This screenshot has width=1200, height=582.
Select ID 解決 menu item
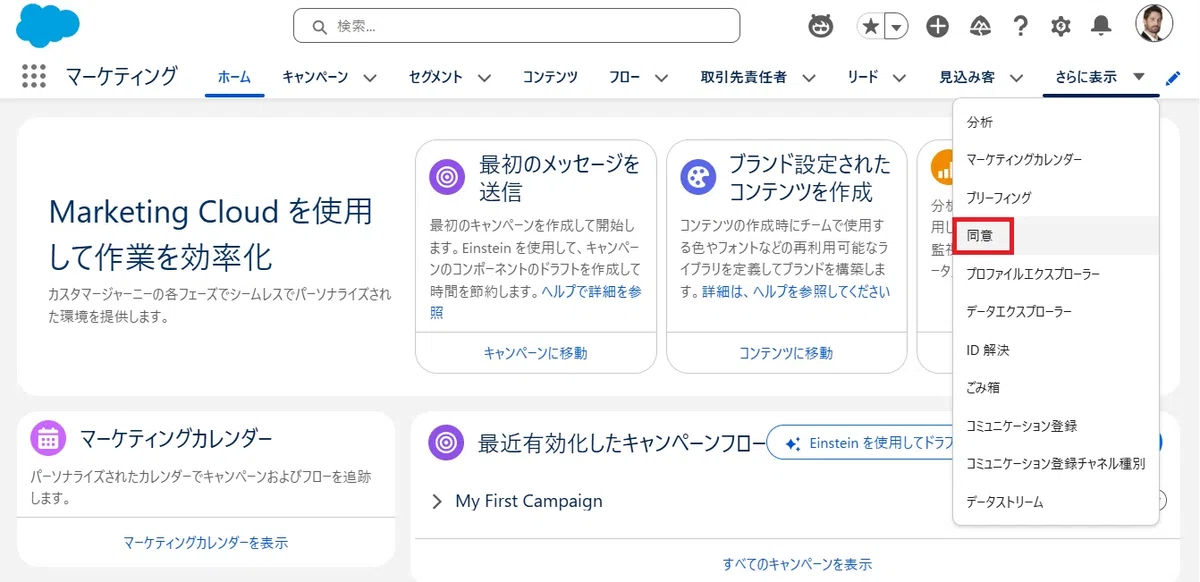click(1056, 350)
